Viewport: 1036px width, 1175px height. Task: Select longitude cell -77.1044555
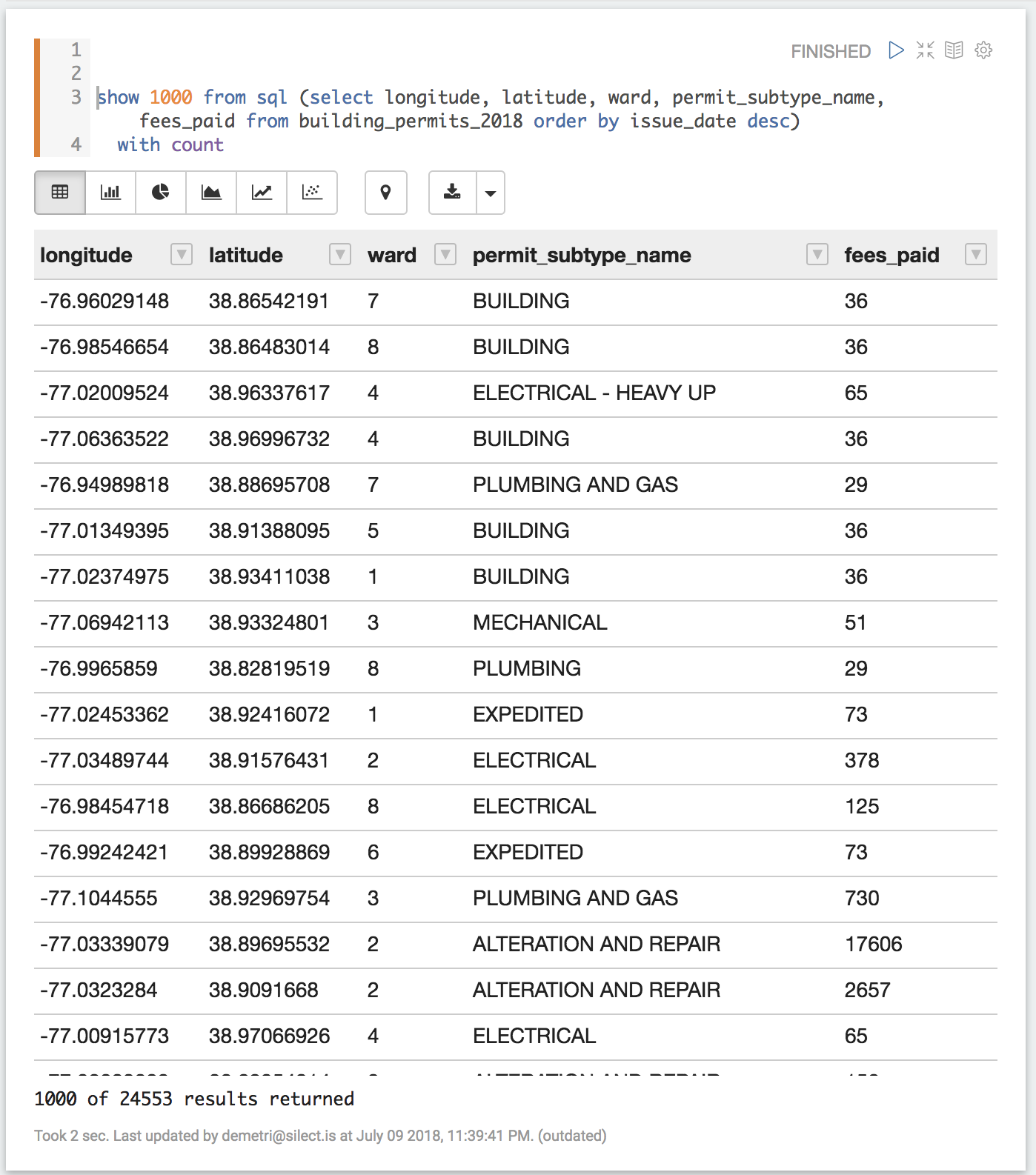99,899
